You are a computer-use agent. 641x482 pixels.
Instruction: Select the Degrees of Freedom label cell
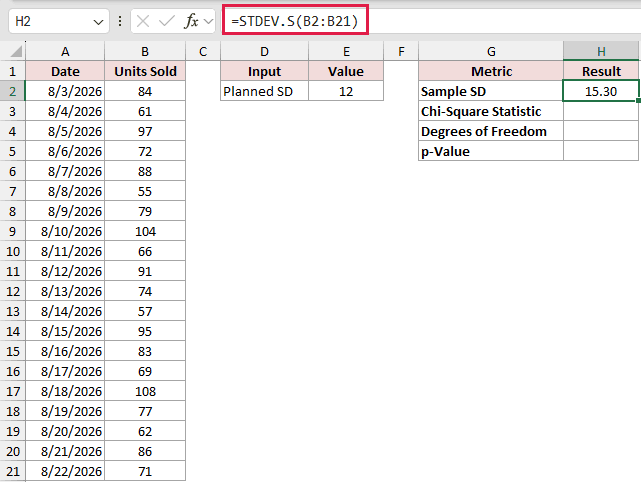[x=491, y=131]
